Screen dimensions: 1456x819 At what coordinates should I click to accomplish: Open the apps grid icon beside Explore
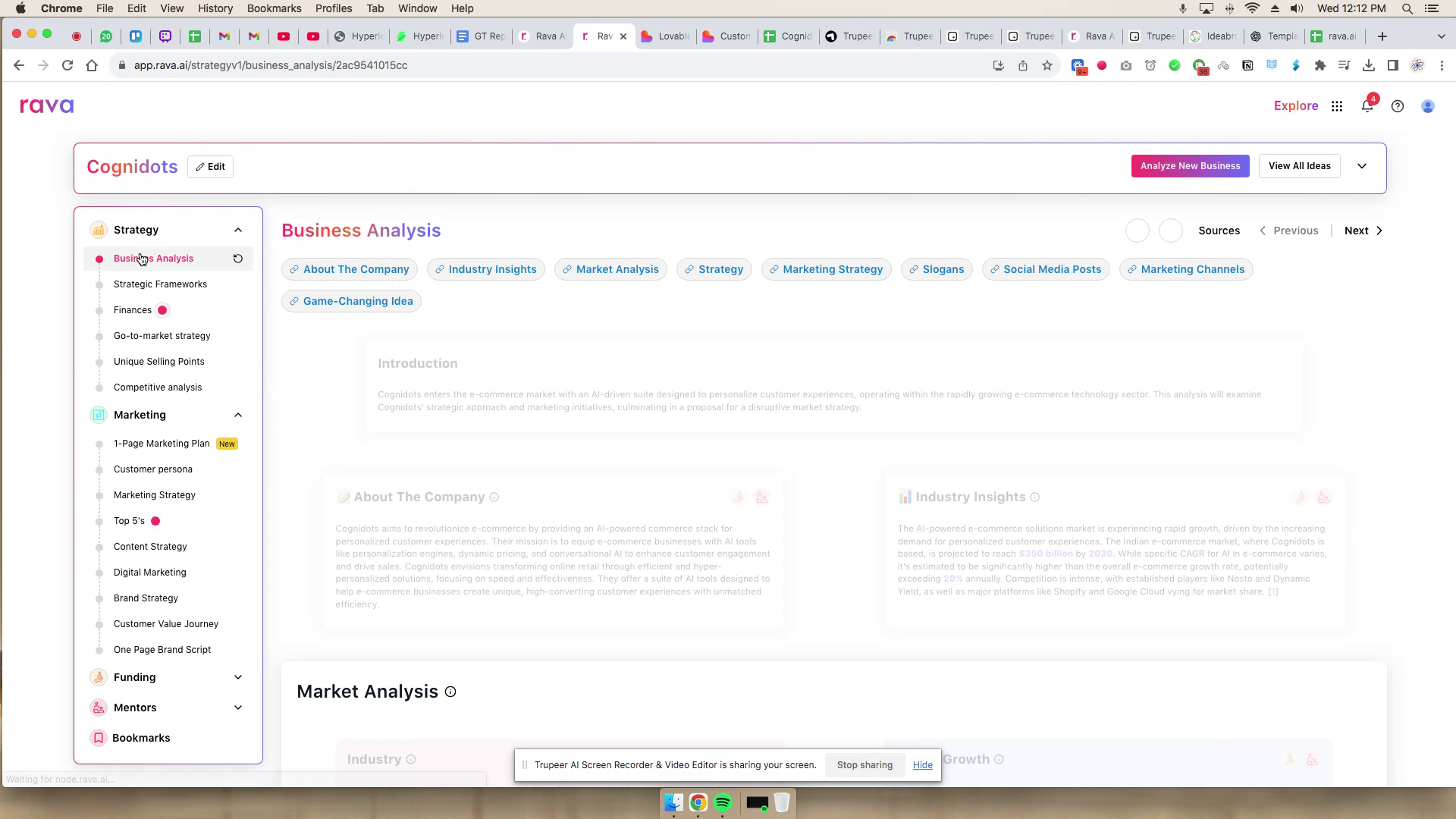[x=1337, y=106]
